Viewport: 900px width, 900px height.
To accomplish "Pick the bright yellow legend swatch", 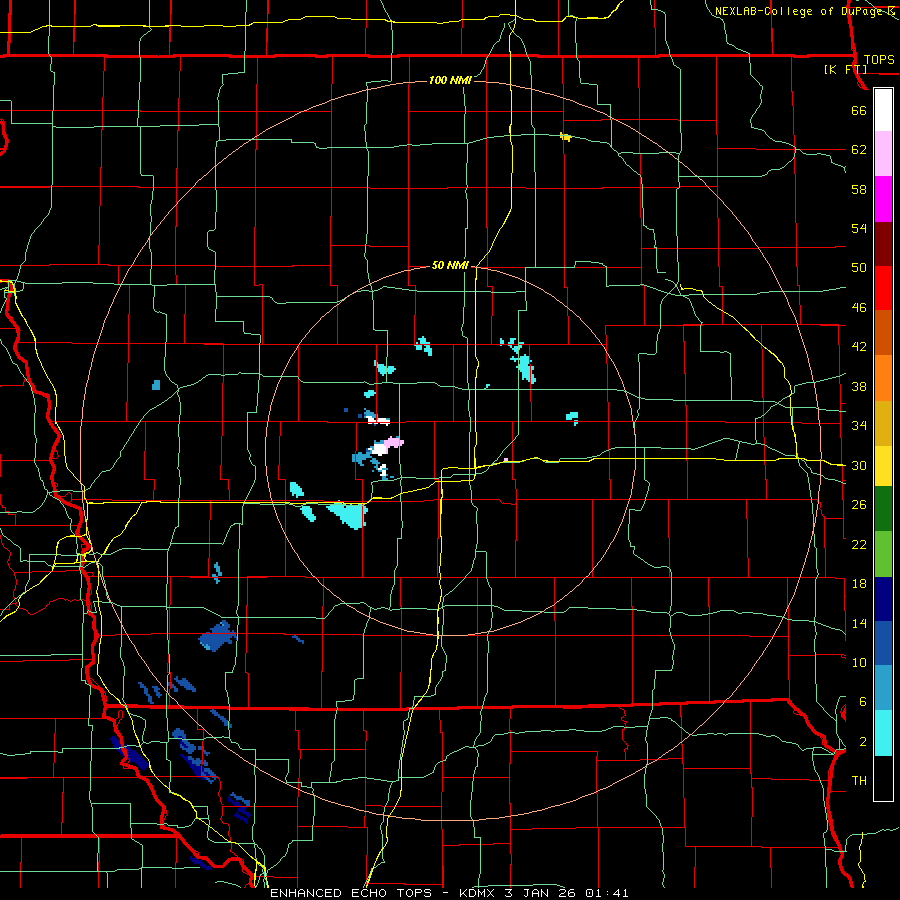I will [883, 466].
